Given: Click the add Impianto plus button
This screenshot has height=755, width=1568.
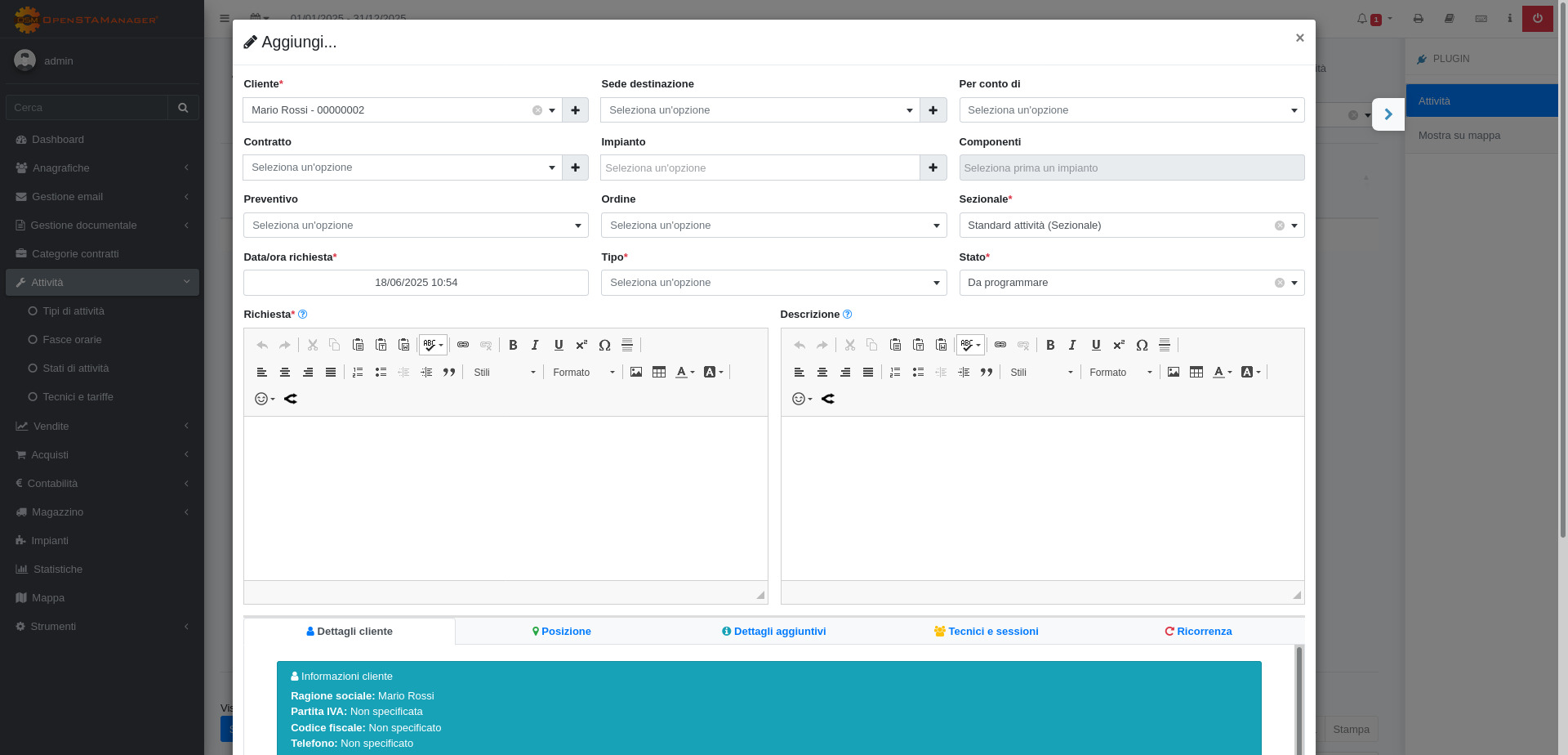Looking at the screenshot, I should (x=933, y=168).
